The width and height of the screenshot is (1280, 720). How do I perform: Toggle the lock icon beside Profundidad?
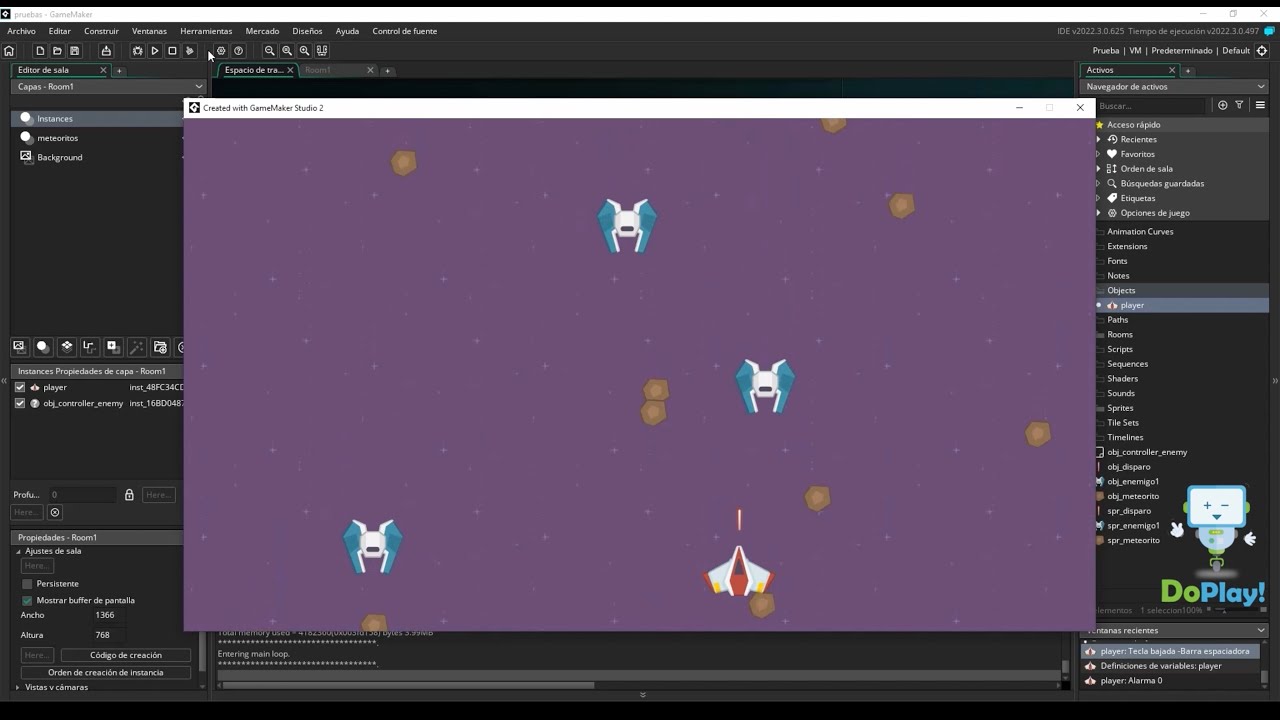[129, 495]
